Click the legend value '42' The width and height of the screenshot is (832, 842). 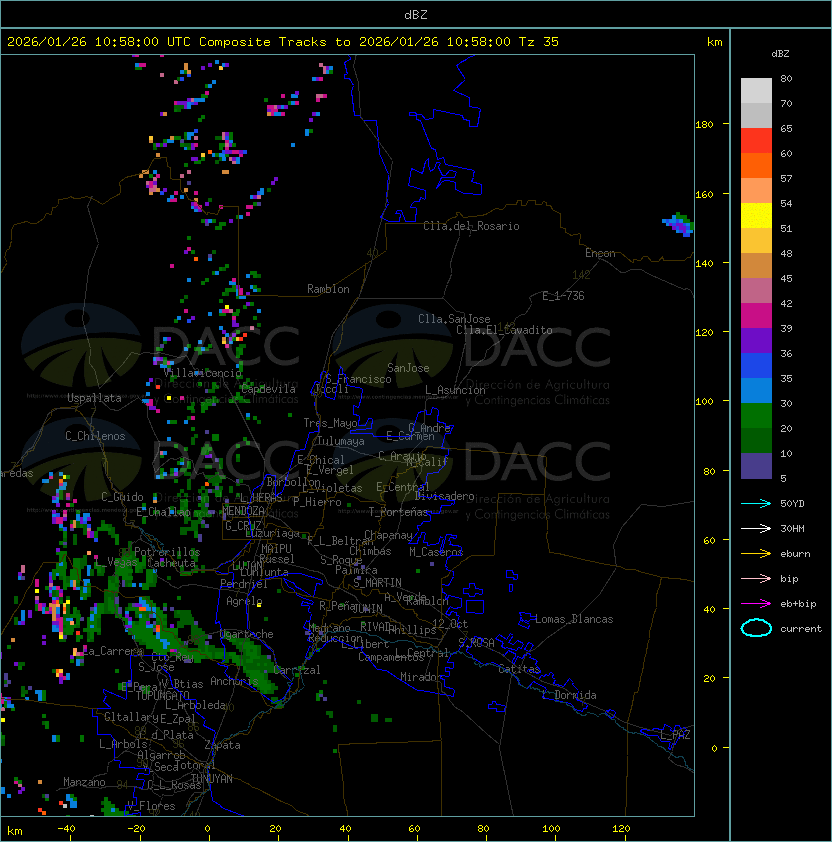tap(786, 303)
